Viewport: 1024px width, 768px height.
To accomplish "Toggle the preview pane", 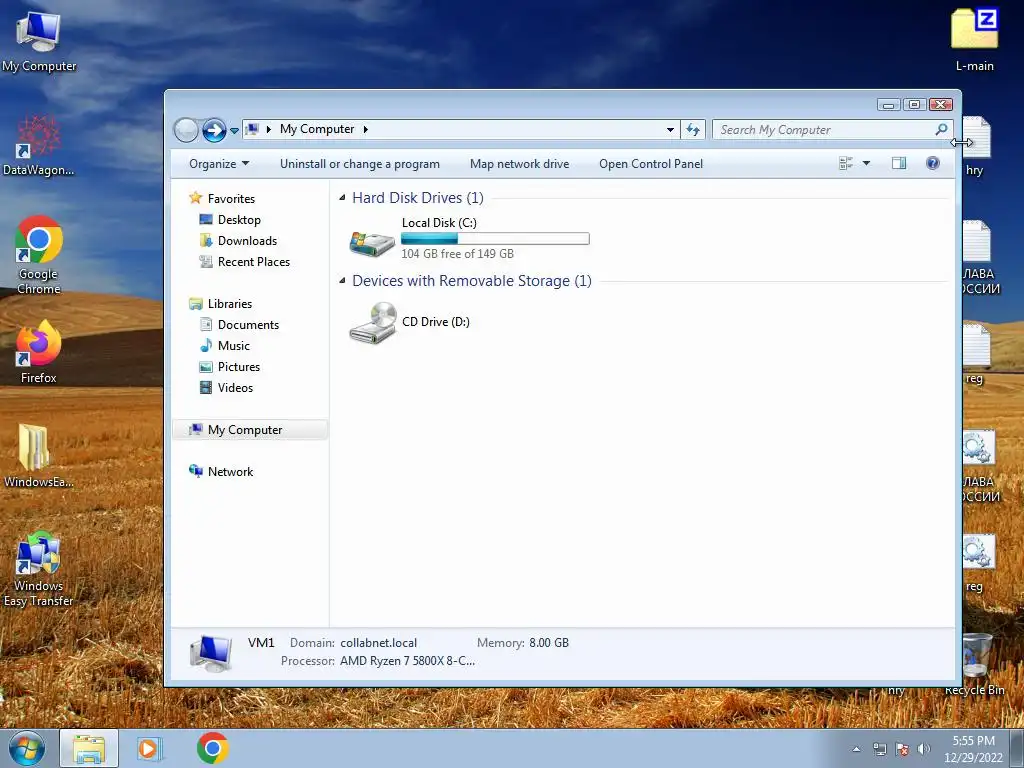I will [x=899, y=163].
